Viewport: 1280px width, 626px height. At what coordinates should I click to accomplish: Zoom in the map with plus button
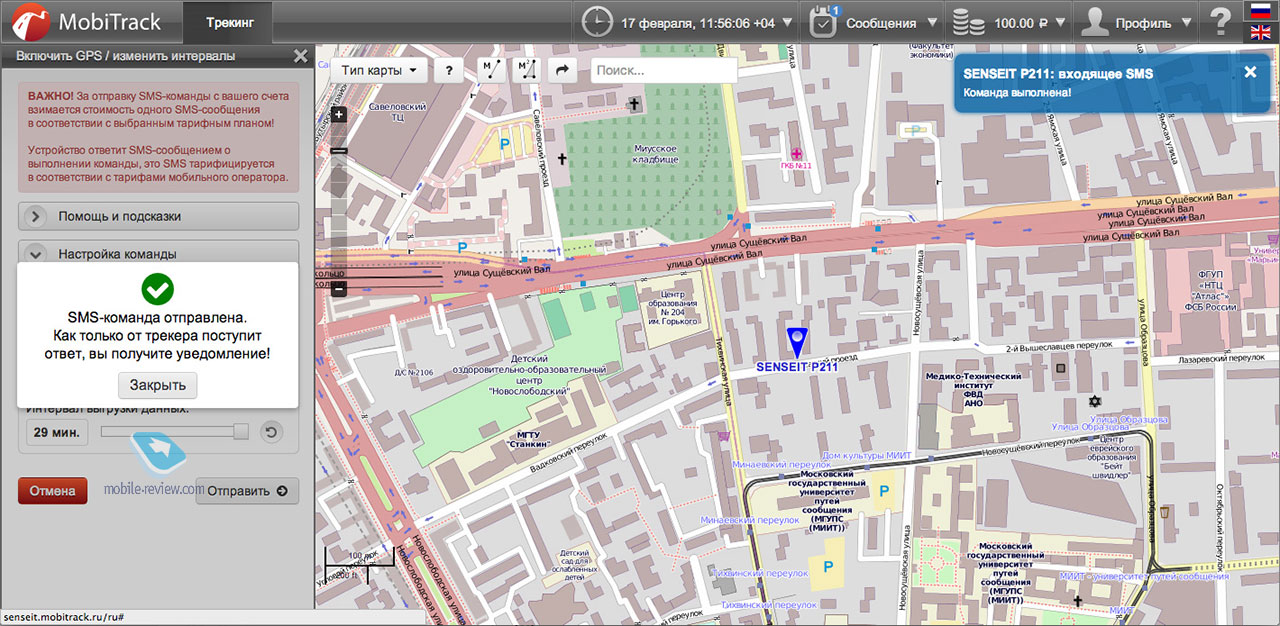(339, 114)
